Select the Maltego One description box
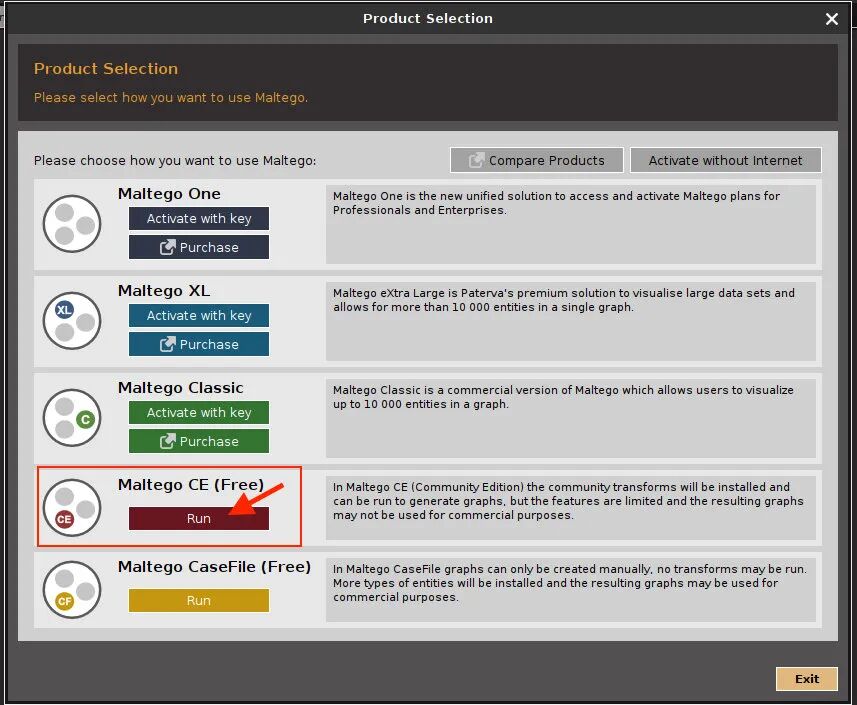 coord(571,224)
